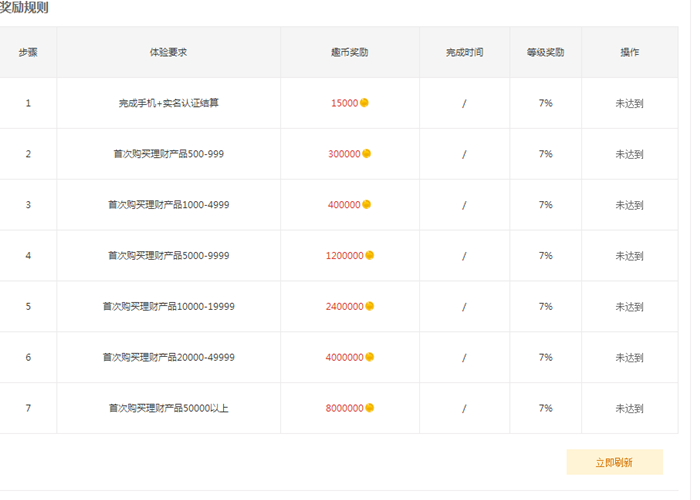
Task: Click the coin icon beside 15000 reward
Action: tap(365, 103)
